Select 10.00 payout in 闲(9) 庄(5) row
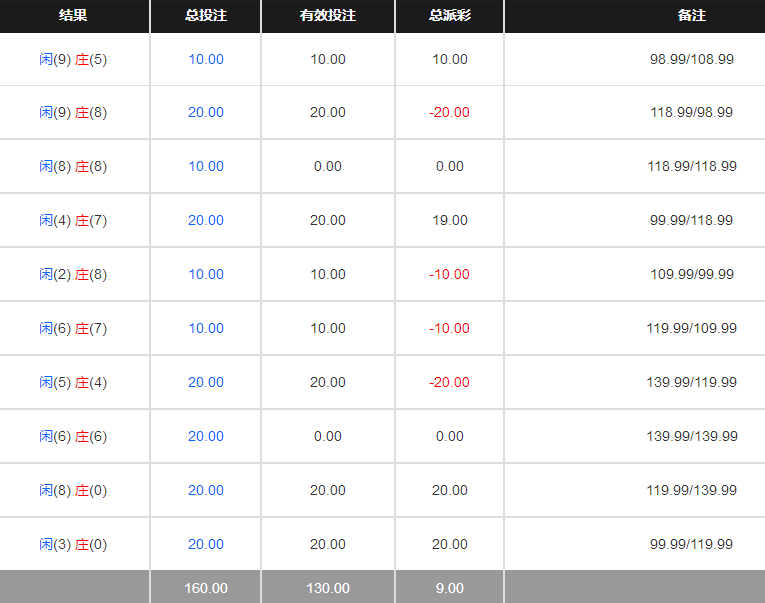The height and width of the screenshot is (603, 765). pos(450,60)
